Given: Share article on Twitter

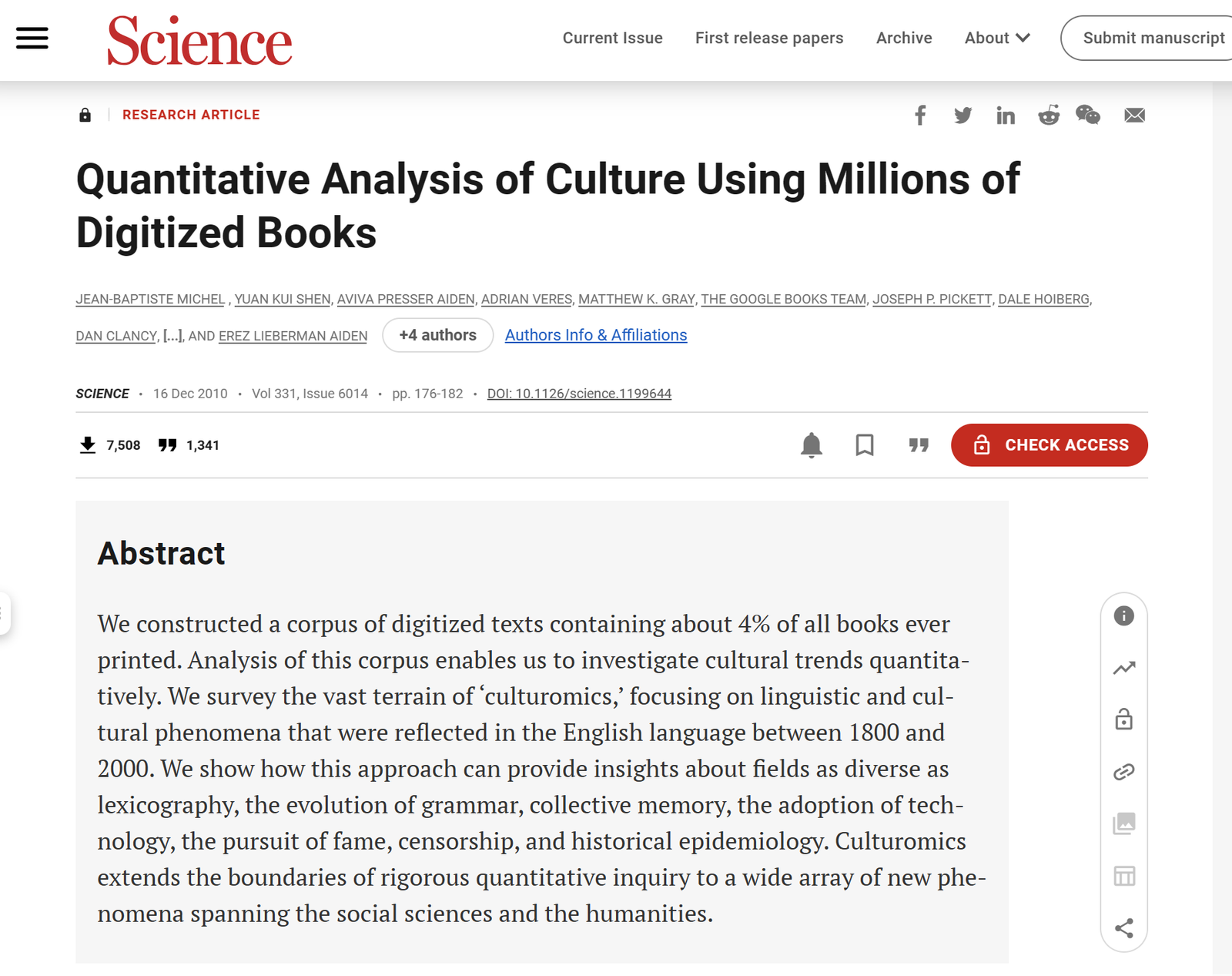Looking at the screenshot, I should [962, 116].
